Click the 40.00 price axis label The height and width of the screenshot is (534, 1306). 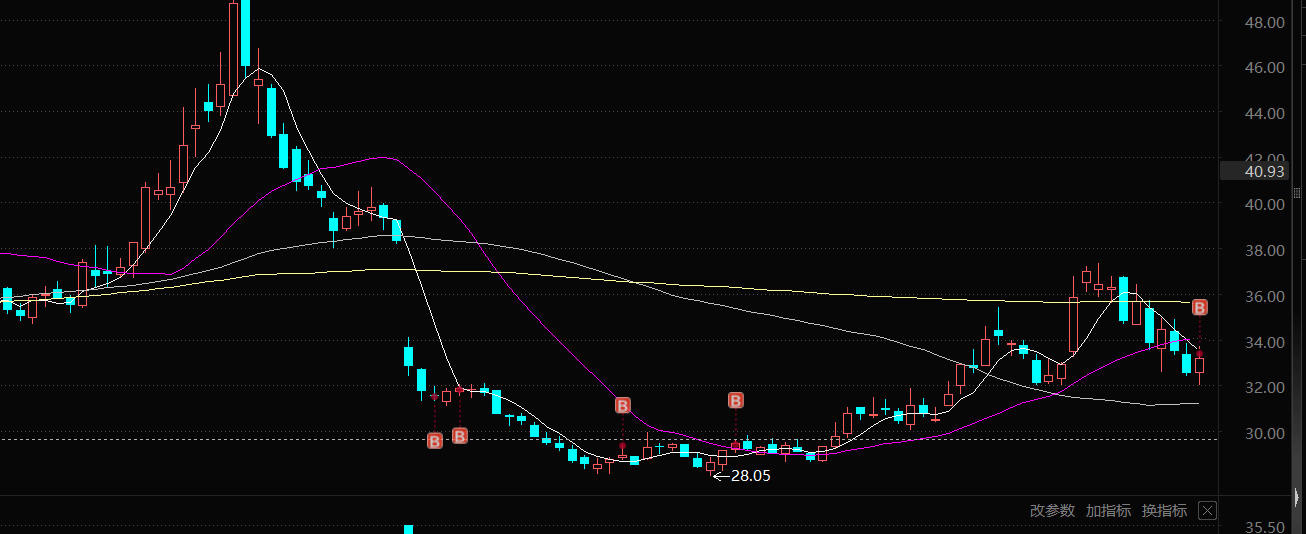1265,204
